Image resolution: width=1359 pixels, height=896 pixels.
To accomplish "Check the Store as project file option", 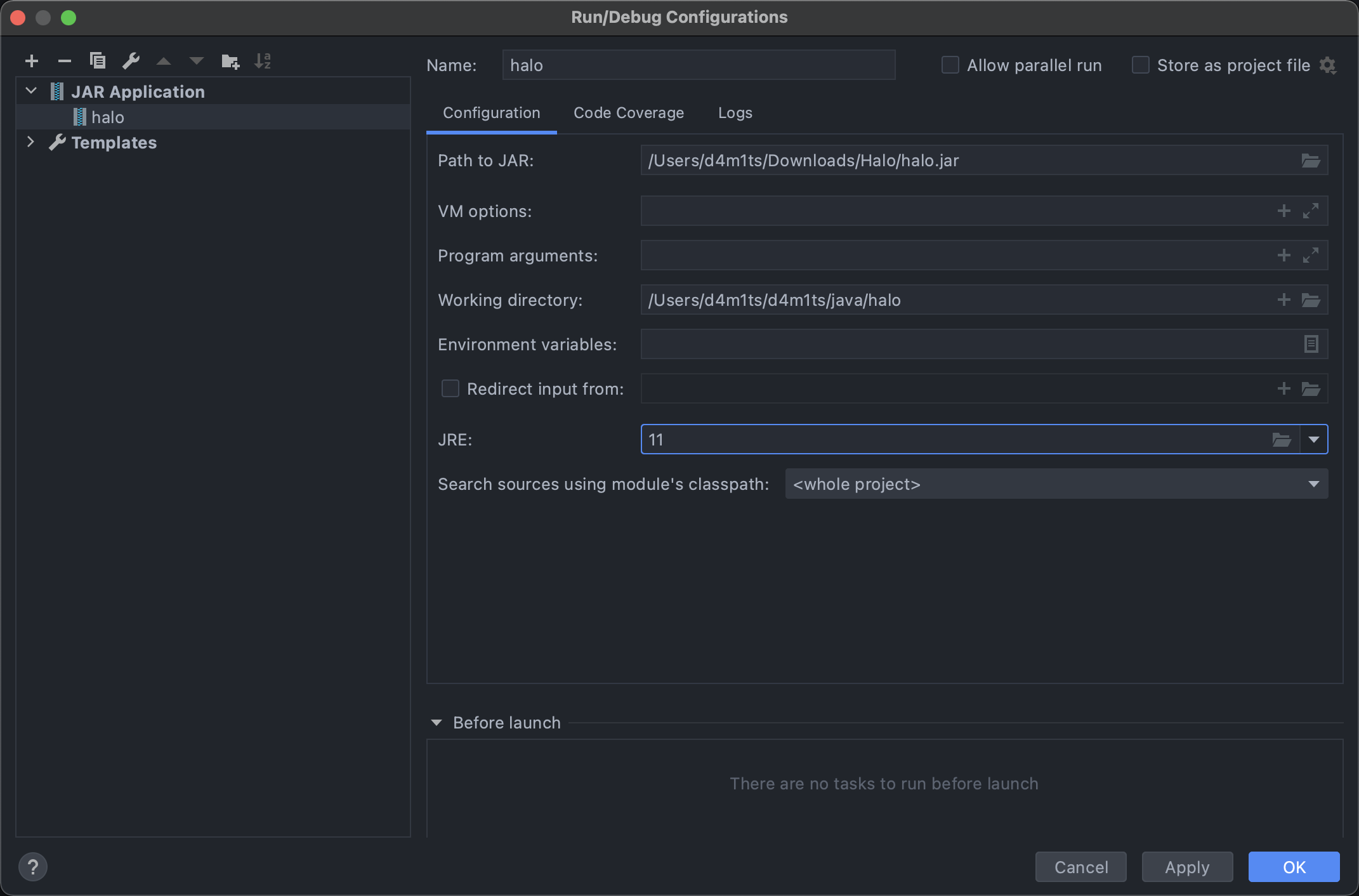I will [x=1140, y=65].
